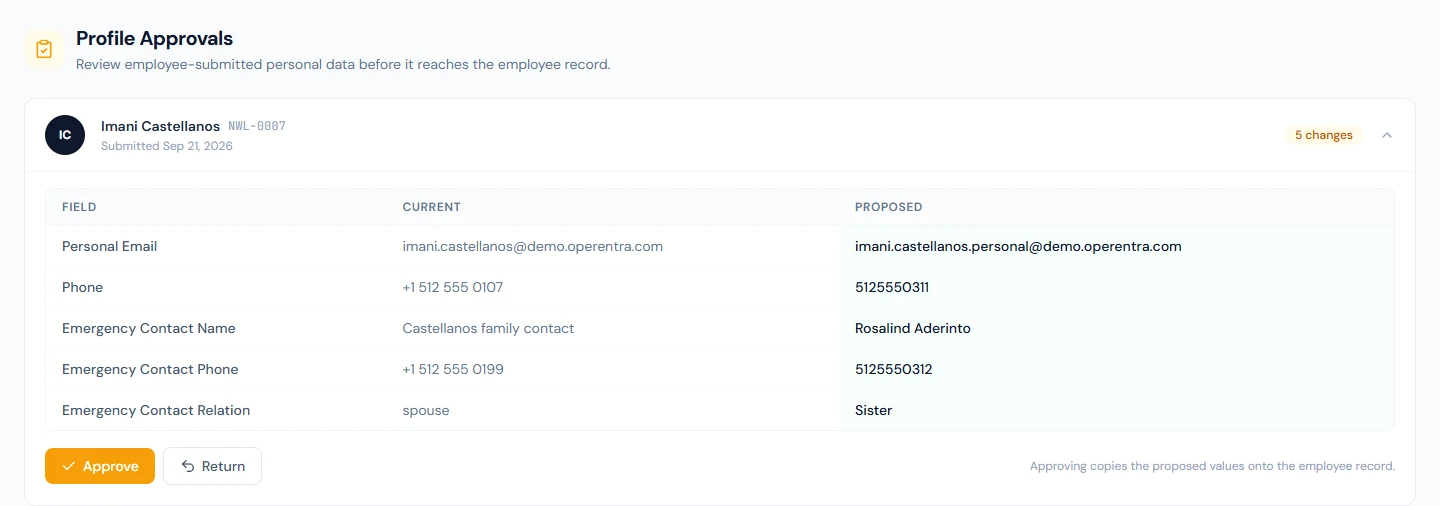Click the Profile Approvals heading
This screenshot has width=1440, height=506.
point(154,39)
